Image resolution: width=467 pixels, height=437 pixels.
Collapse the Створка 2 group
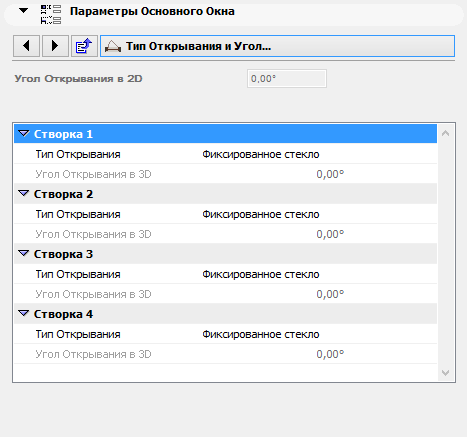[24, 194]
